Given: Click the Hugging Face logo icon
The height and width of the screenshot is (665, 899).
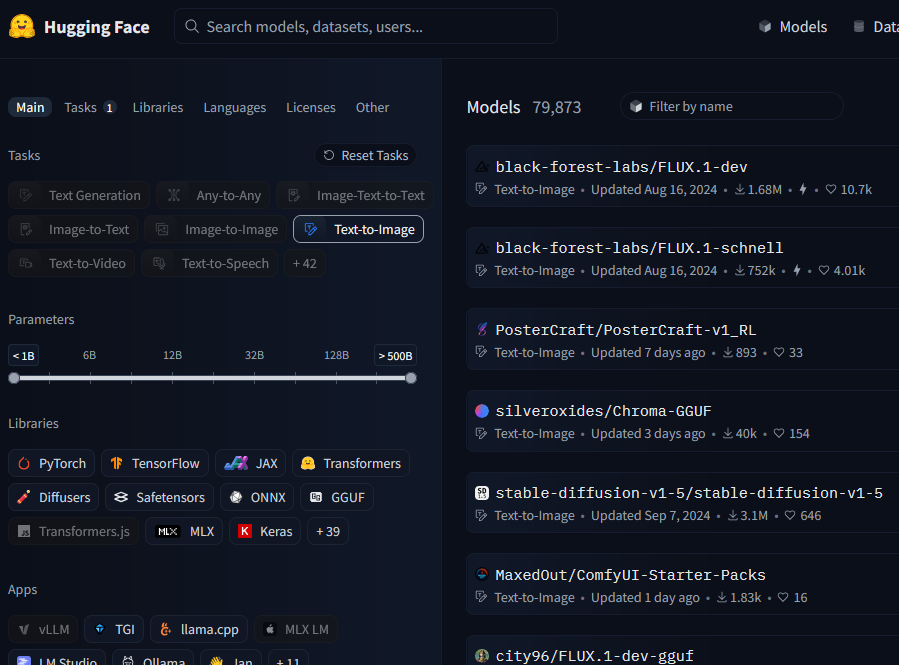Looking at the screenshot, I should (x=22, y=27).
